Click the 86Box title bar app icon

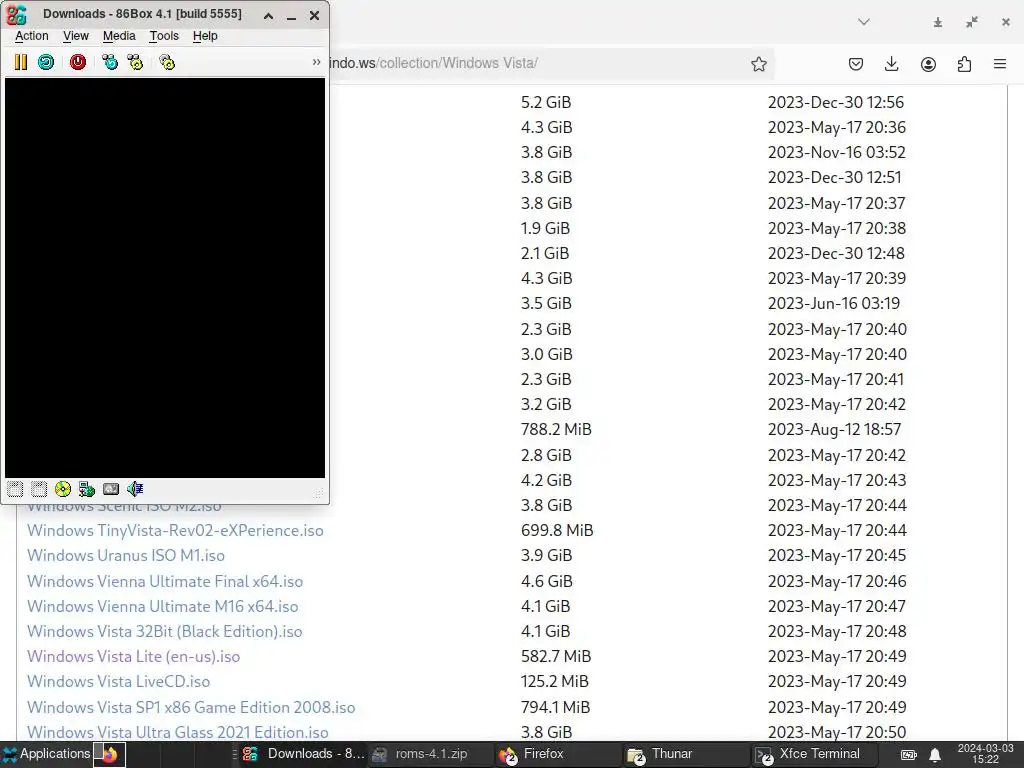[x=16, y=14]
